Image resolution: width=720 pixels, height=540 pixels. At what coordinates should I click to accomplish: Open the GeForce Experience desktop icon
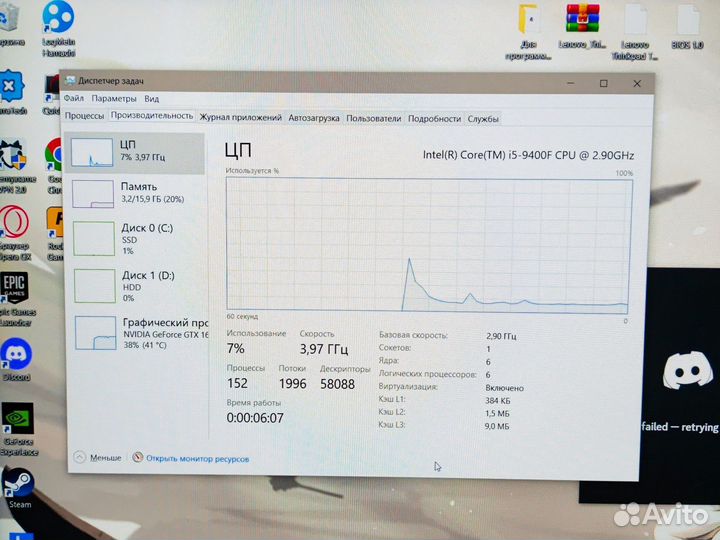pyautogui.click(x=17, y=428)
